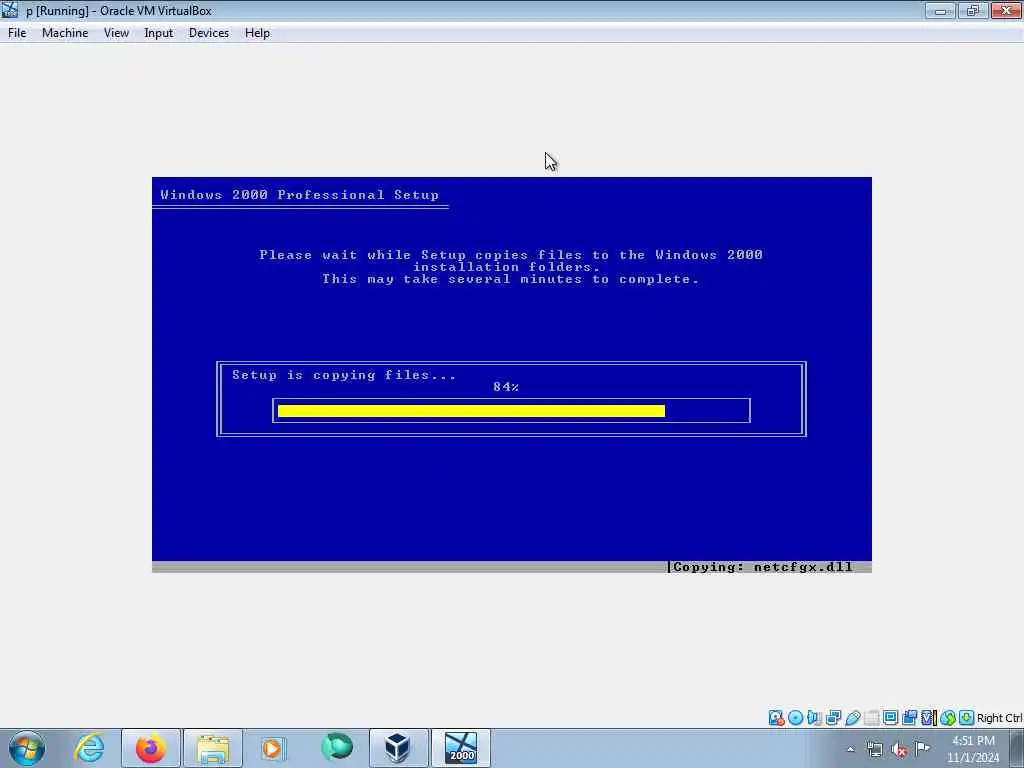Open the Input menu
This screenshot has width=1024, height=768.
[x=159, y=33]
